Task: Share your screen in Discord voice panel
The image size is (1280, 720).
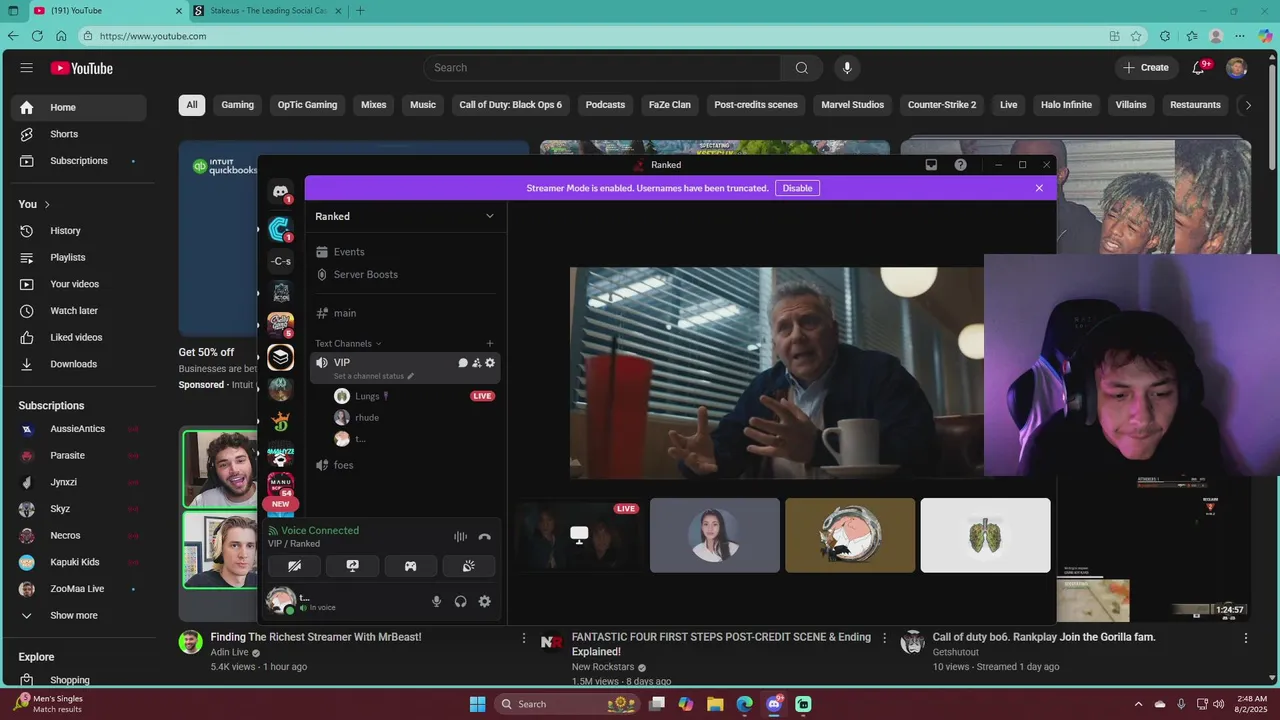Action: (352, 566)
